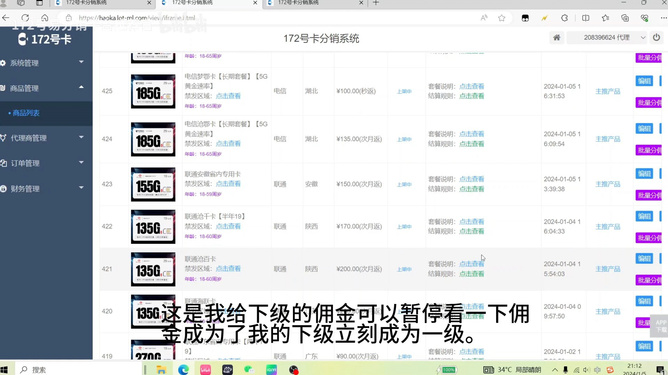Click blue edit button in row 425
The image size is (668, 375).
[x=644, y=81]
